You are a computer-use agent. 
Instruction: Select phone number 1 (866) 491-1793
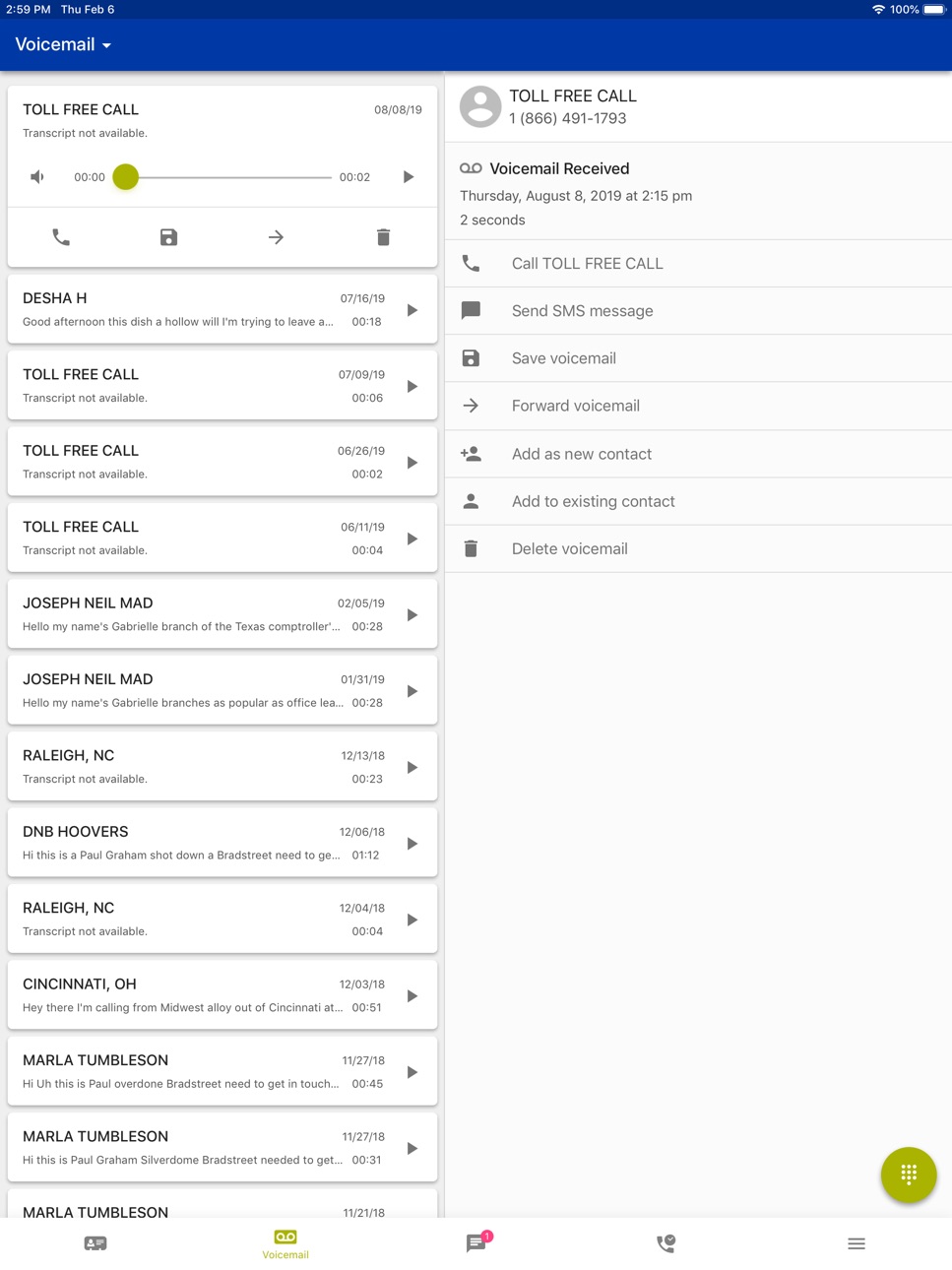(568, 118)
